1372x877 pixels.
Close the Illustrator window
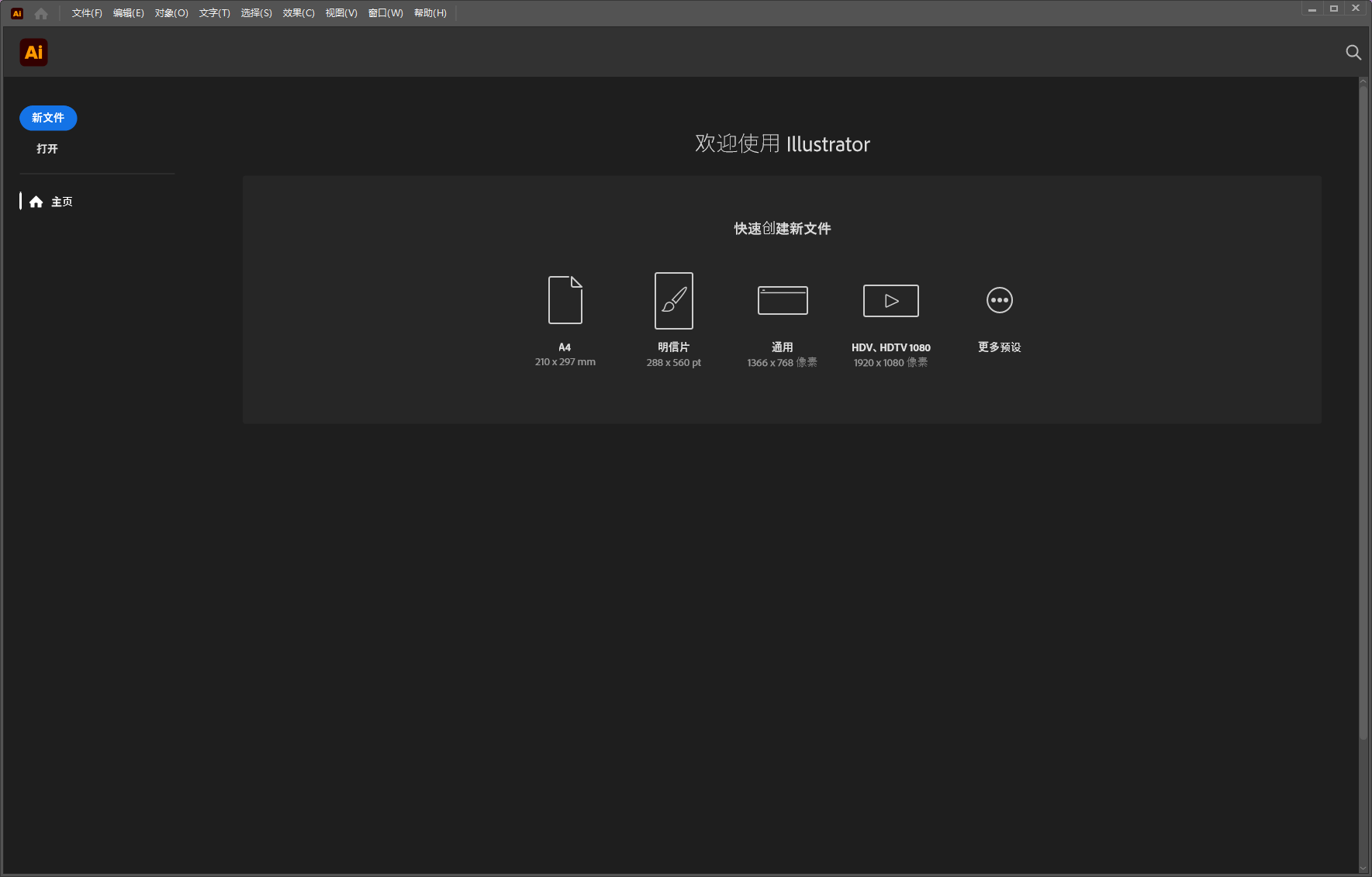click(1355, 9)
